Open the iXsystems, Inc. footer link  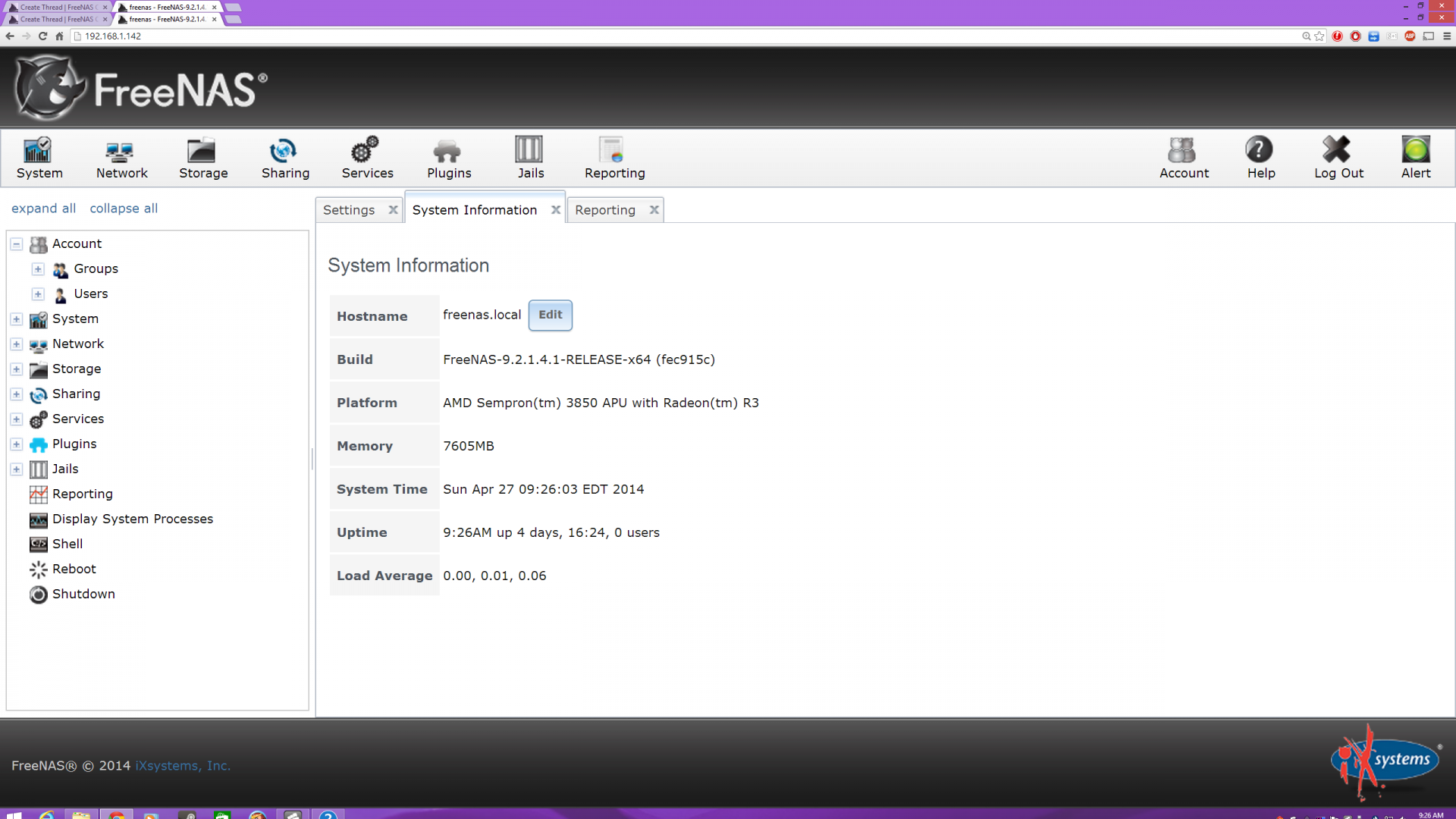coord(183,766)
